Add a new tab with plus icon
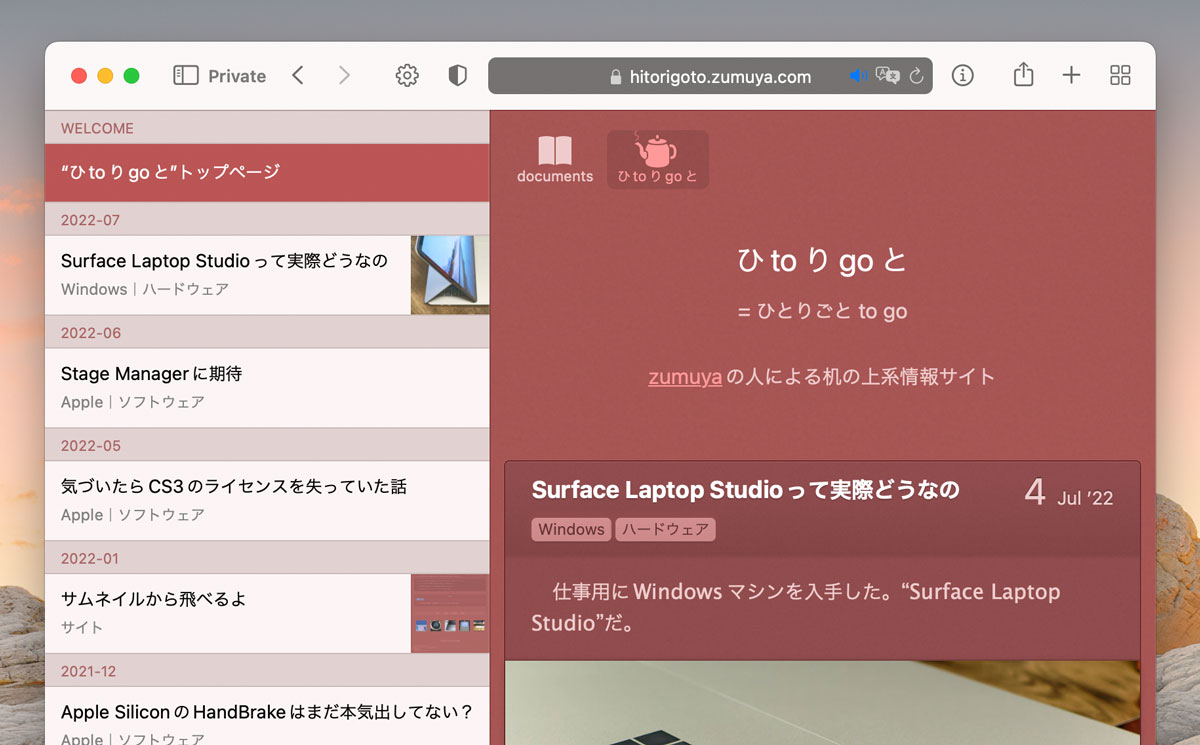Image resolution: width=1200 pixels, height=745 pixels. click(x=1071, y=75)
